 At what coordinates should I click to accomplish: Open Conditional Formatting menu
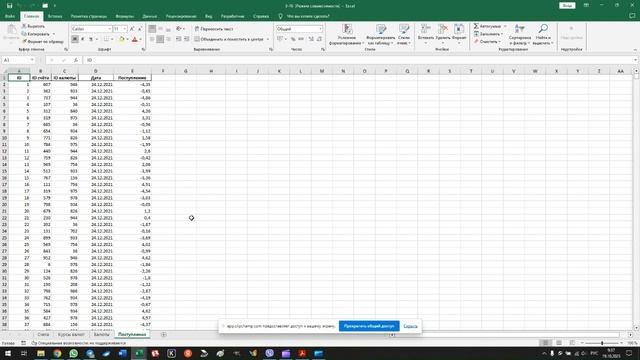pyautogui.click(x=347, y=34)
